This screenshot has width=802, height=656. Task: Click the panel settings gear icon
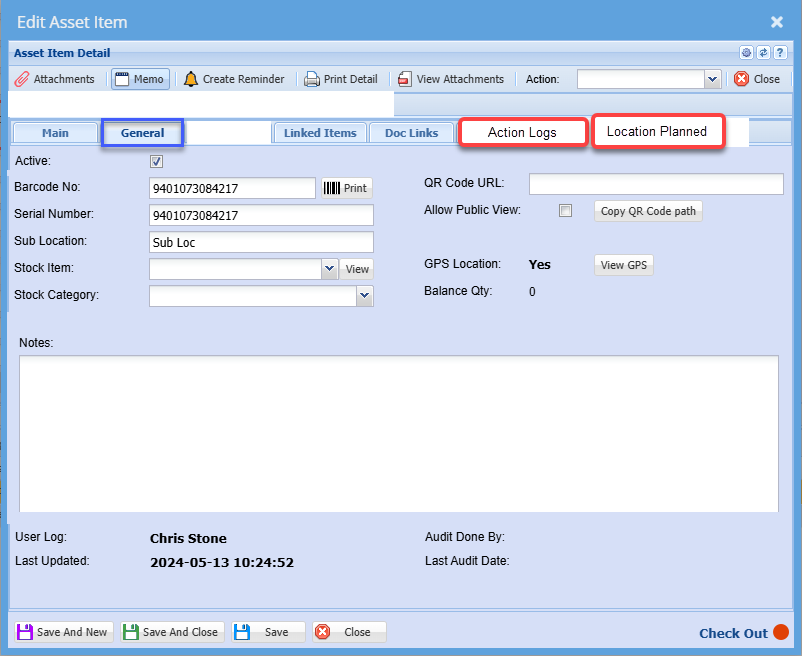click(746, 53)
